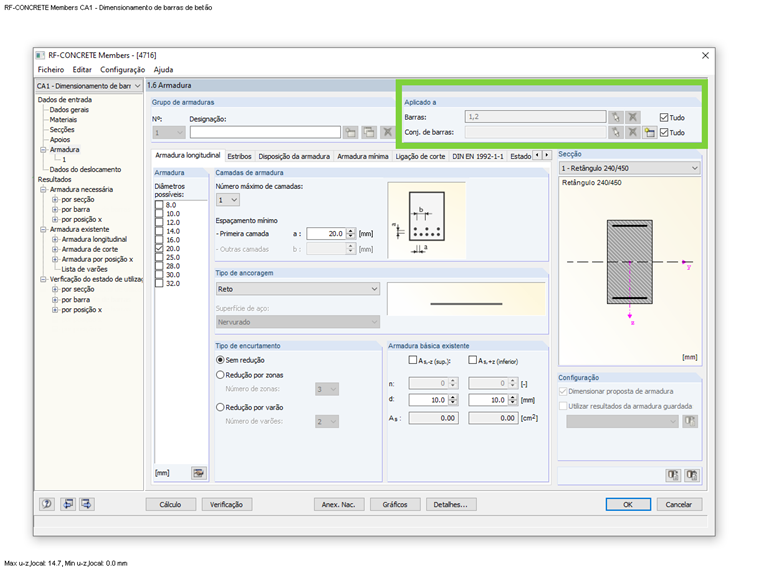Click the delete icon beside the Barras field
Viewport: 760px width, 570px height.
pos(633,117)
